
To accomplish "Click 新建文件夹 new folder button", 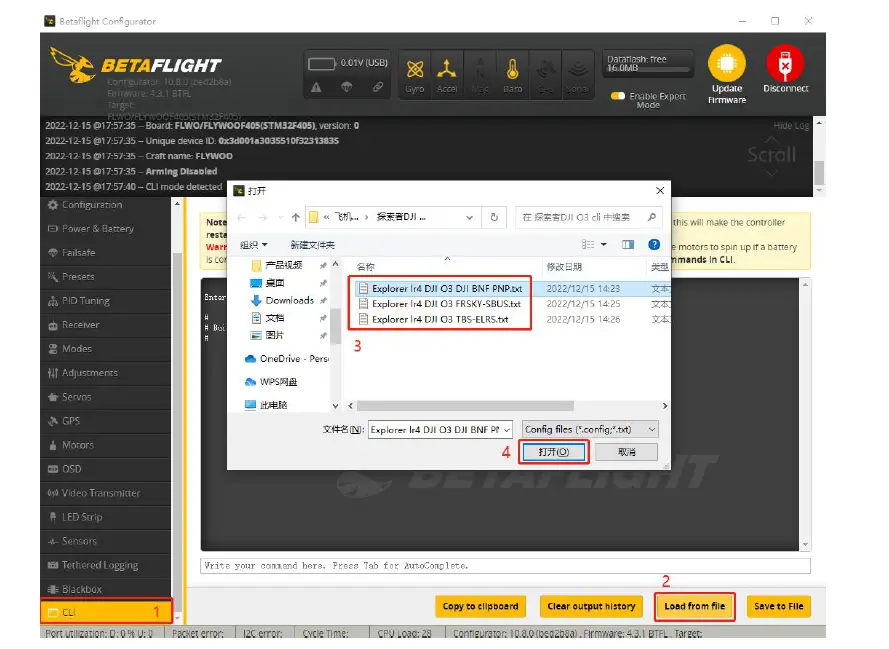I will tap(312, 245).
